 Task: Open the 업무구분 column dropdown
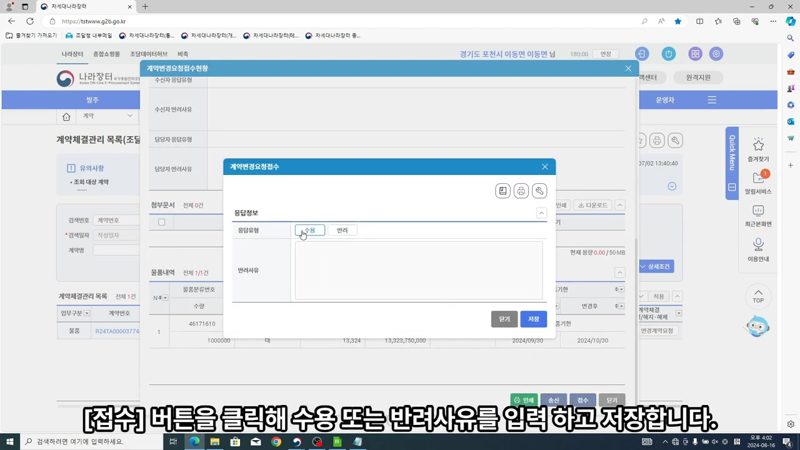[x=87, y=313]
